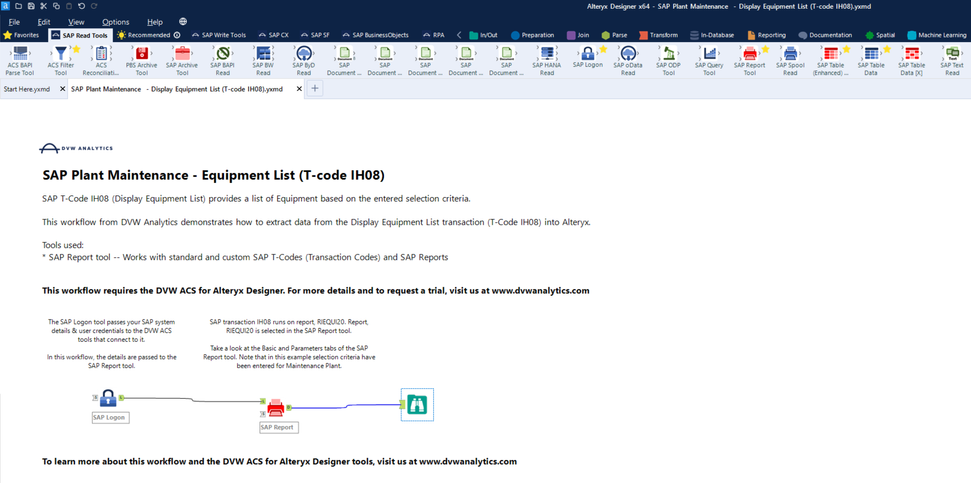Toggle favorite star on SAP Table Data

[887, 49]
